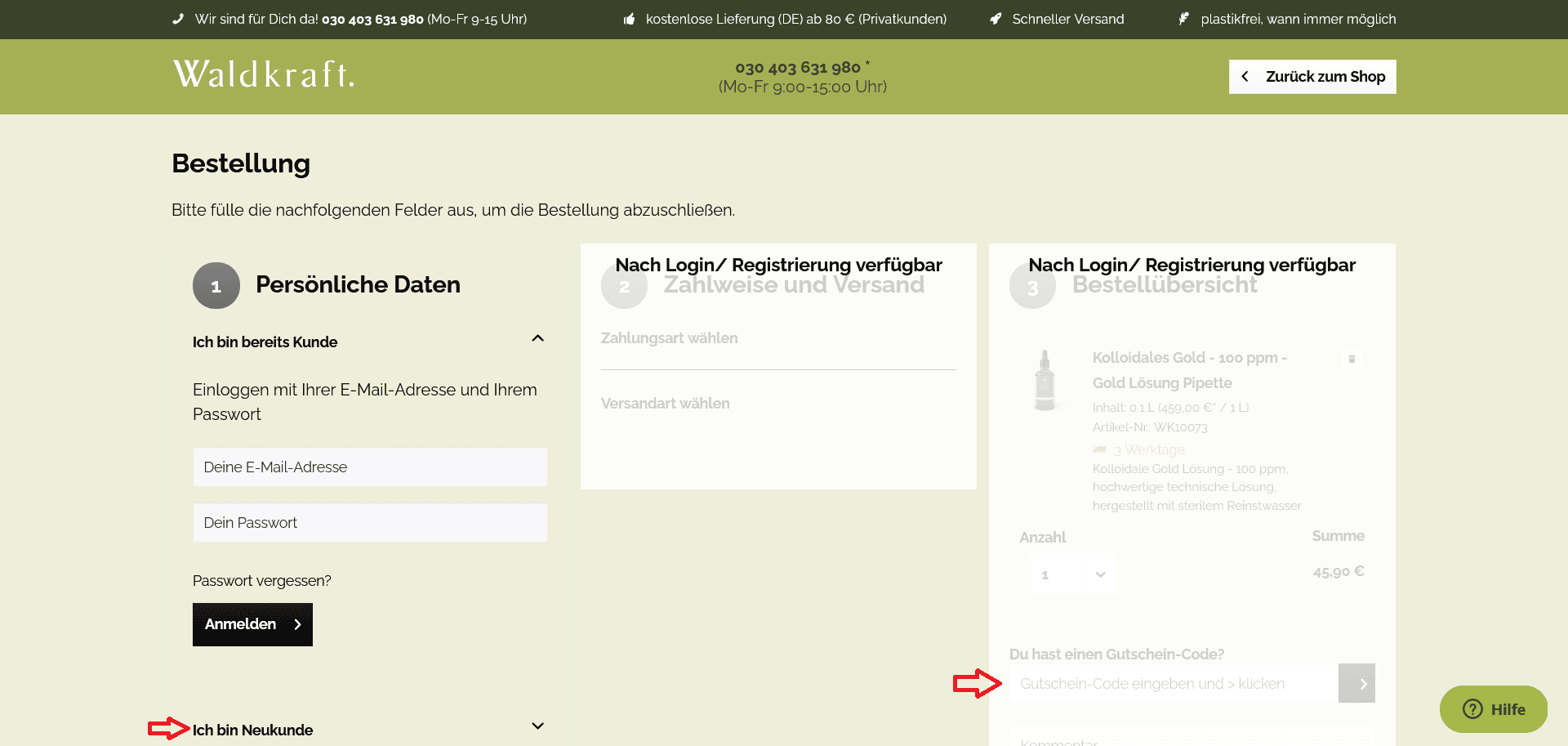This screenshot has width=1568, height=746.
Task: Select the Versandart wählen section
Action: click(665, 403)
